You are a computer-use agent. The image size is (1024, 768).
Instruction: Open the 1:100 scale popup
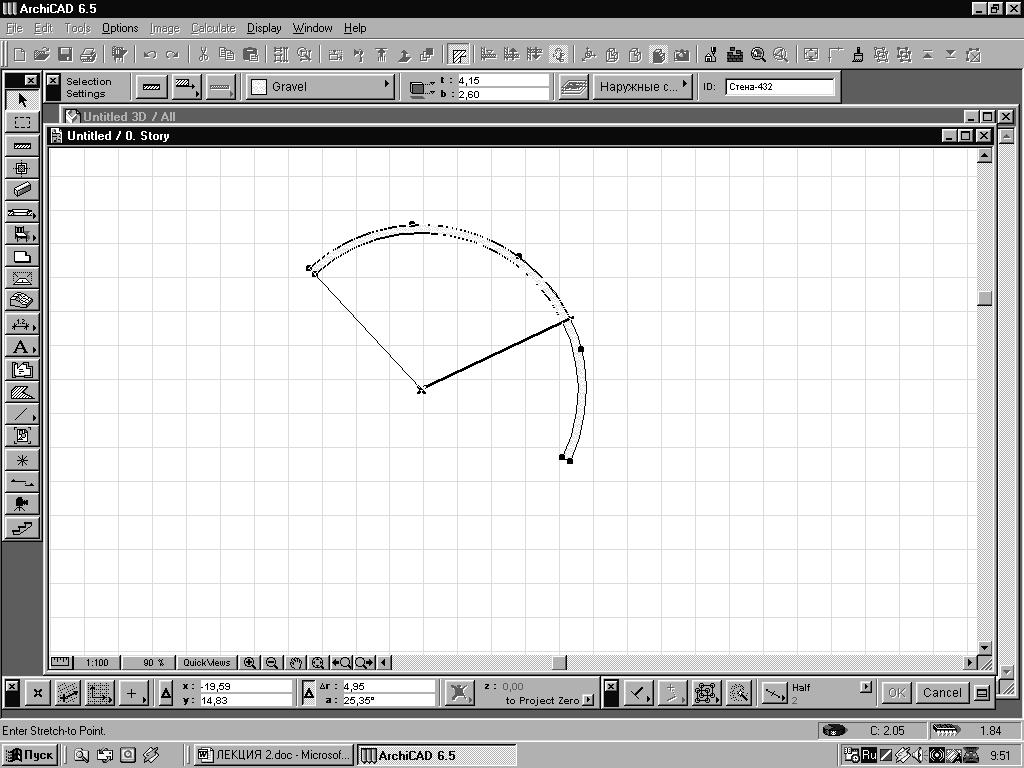tap(97, 662)
